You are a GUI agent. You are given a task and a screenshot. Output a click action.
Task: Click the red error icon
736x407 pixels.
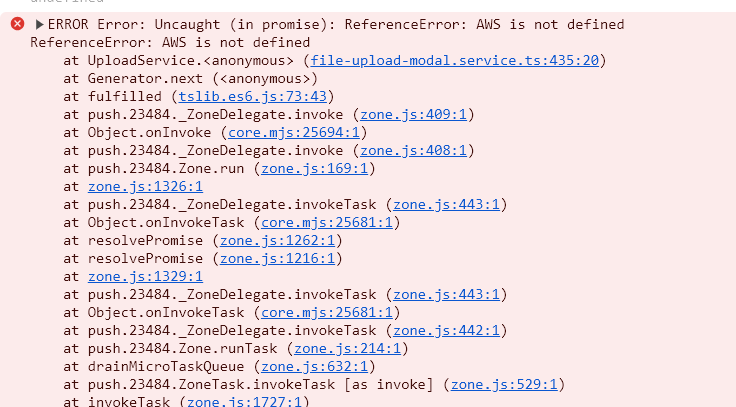tap(17, 24)
